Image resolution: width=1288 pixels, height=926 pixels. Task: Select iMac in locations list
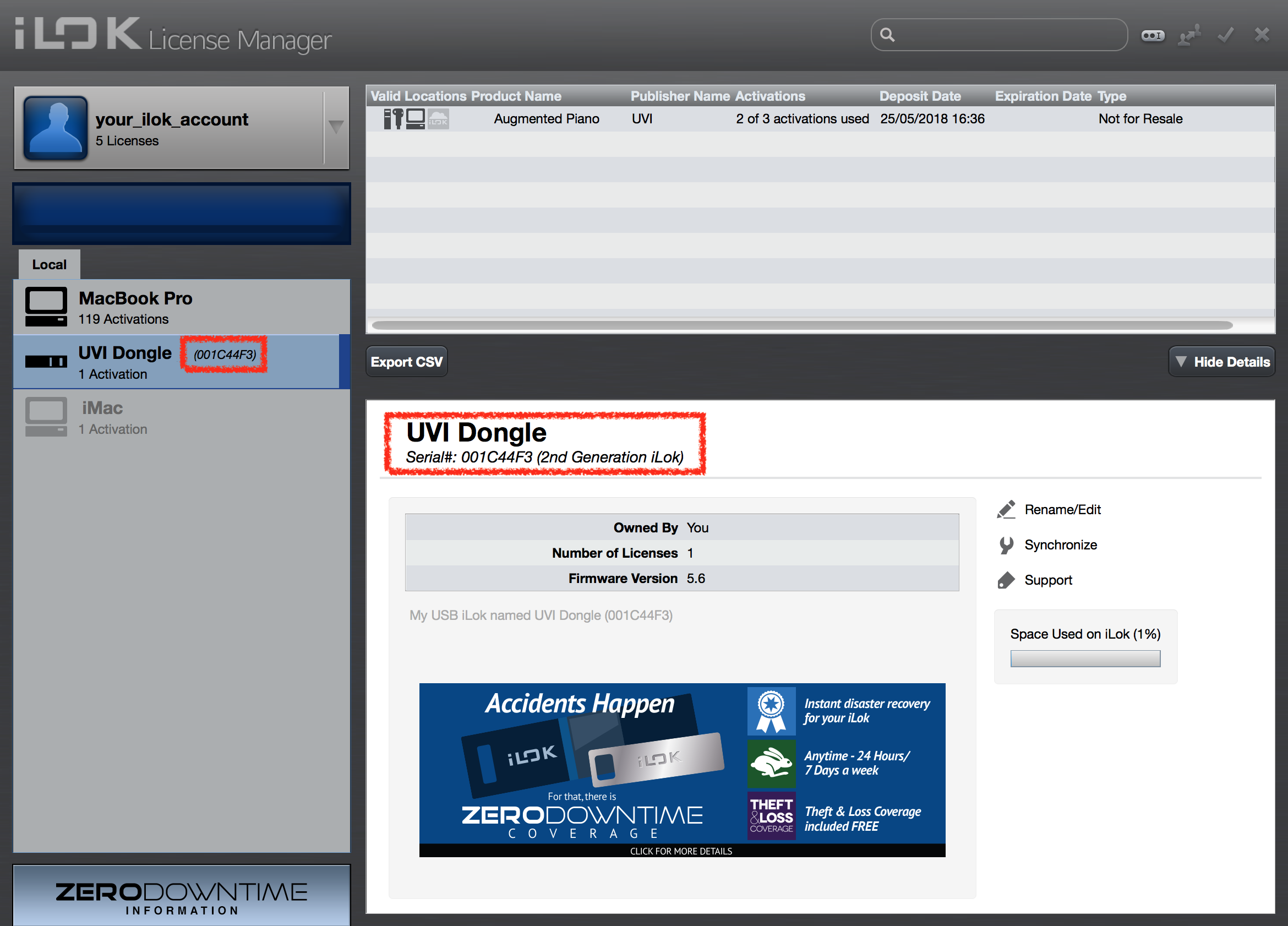pos(182,416)
